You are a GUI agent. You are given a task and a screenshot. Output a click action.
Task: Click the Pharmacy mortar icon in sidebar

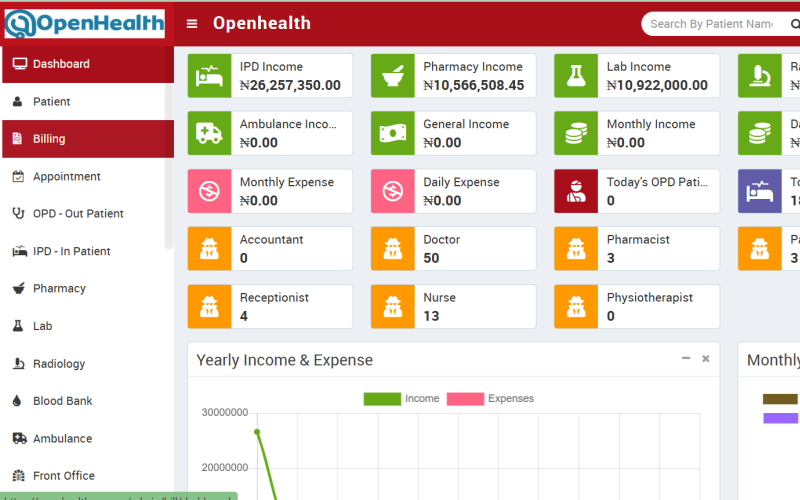click(18, 288)
